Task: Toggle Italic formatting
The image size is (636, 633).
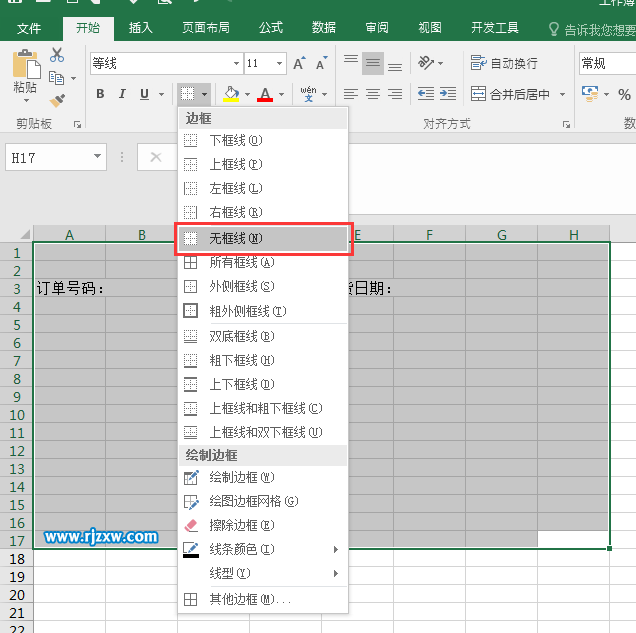Action: (x=122, y=94)
